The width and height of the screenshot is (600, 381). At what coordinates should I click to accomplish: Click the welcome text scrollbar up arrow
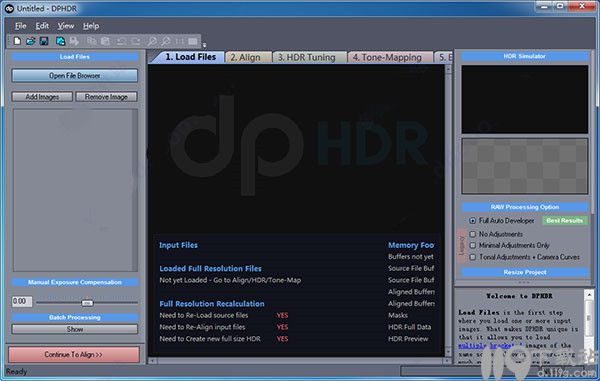589,295
